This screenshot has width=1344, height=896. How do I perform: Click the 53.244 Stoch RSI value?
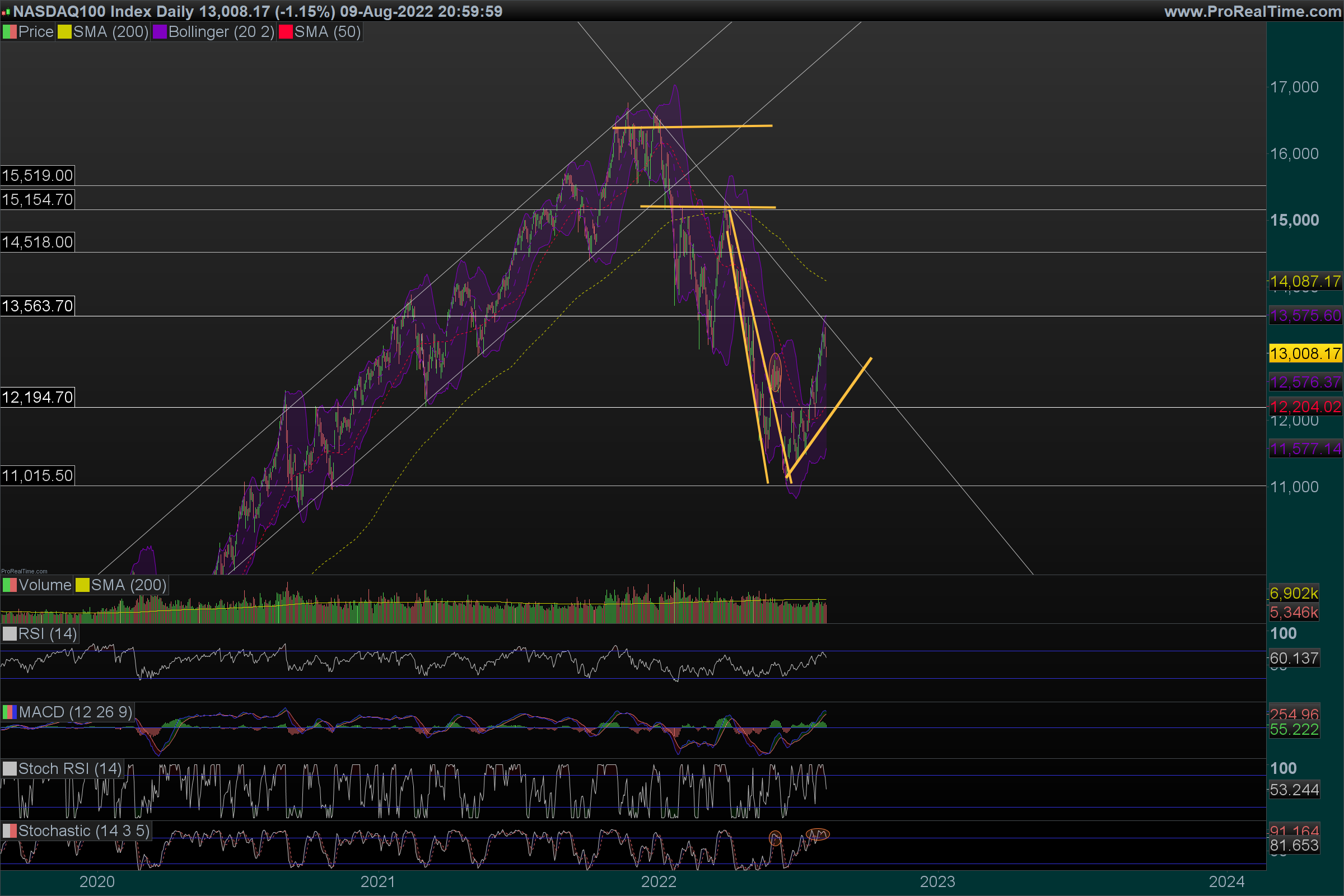coord(1294,790)
